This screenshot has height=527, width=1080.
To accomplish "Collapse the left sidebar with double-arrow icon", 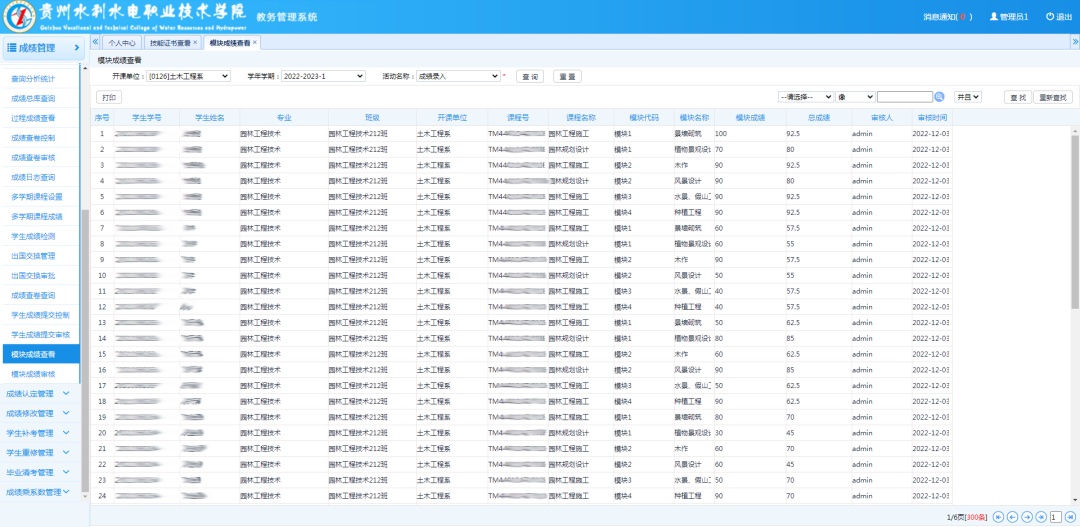I will point(95,43).
